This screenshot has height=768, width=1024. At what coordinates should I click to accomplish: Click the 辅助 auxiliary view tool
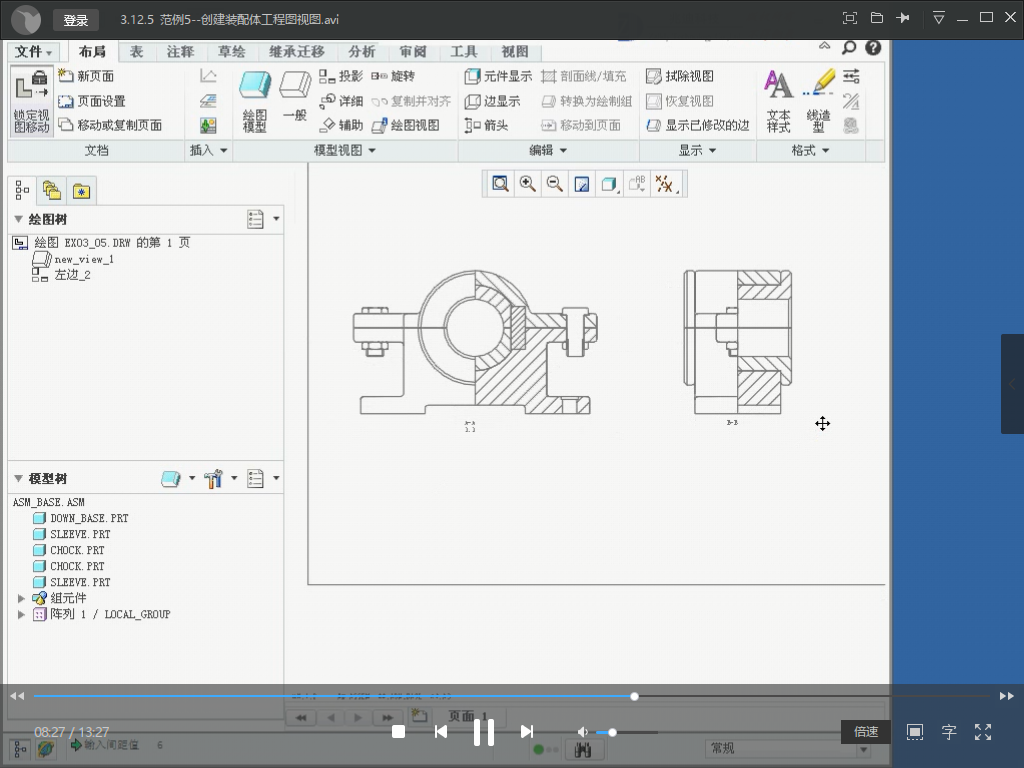tap(341, 125)
